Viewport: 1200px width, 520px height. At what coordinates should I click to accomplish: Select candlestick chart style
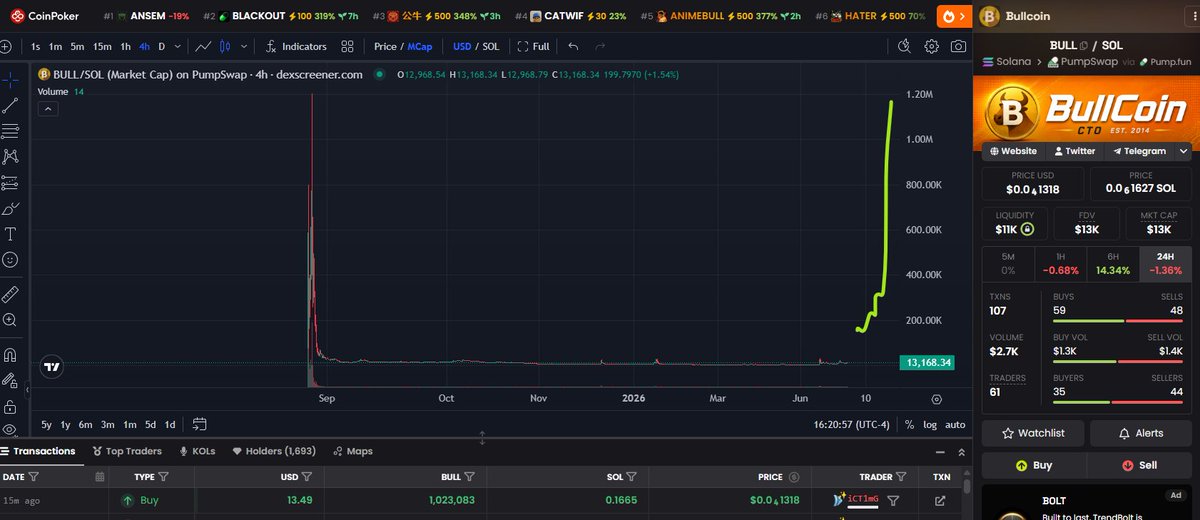point(224,46)
